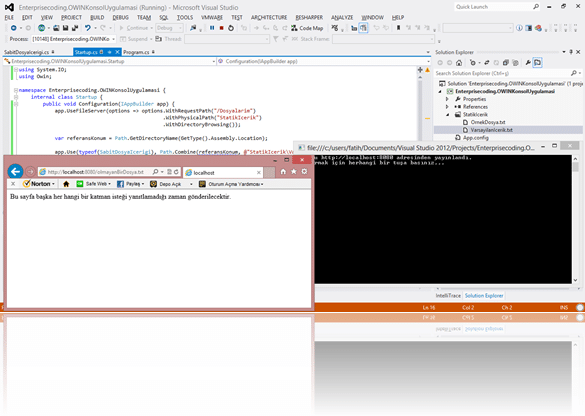Restart the debugging session
The width and height of the screenshot is (585, 416).
[231, 28]
